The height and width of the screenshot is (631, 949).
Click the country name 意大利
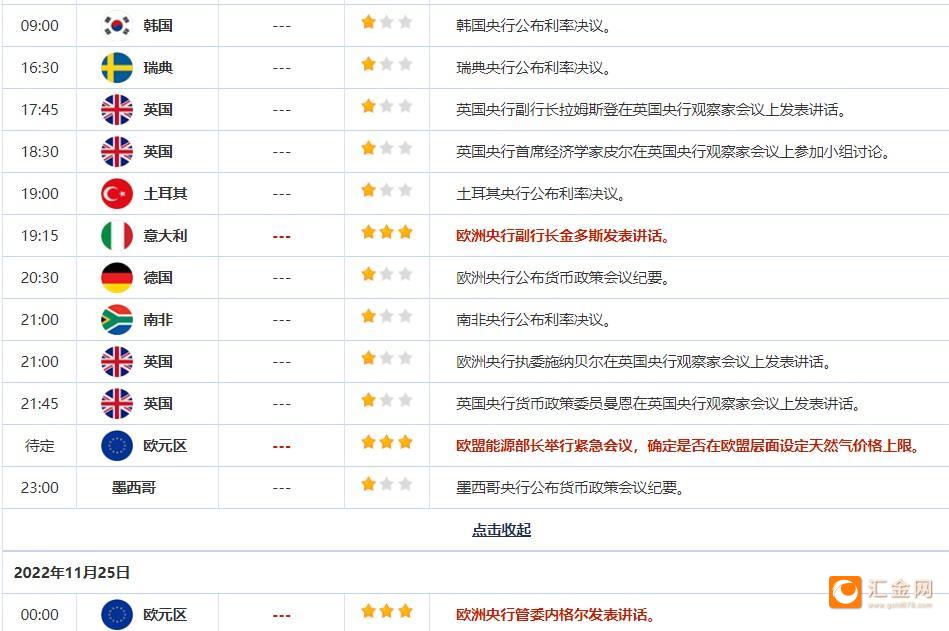click(x=165, y=236)
